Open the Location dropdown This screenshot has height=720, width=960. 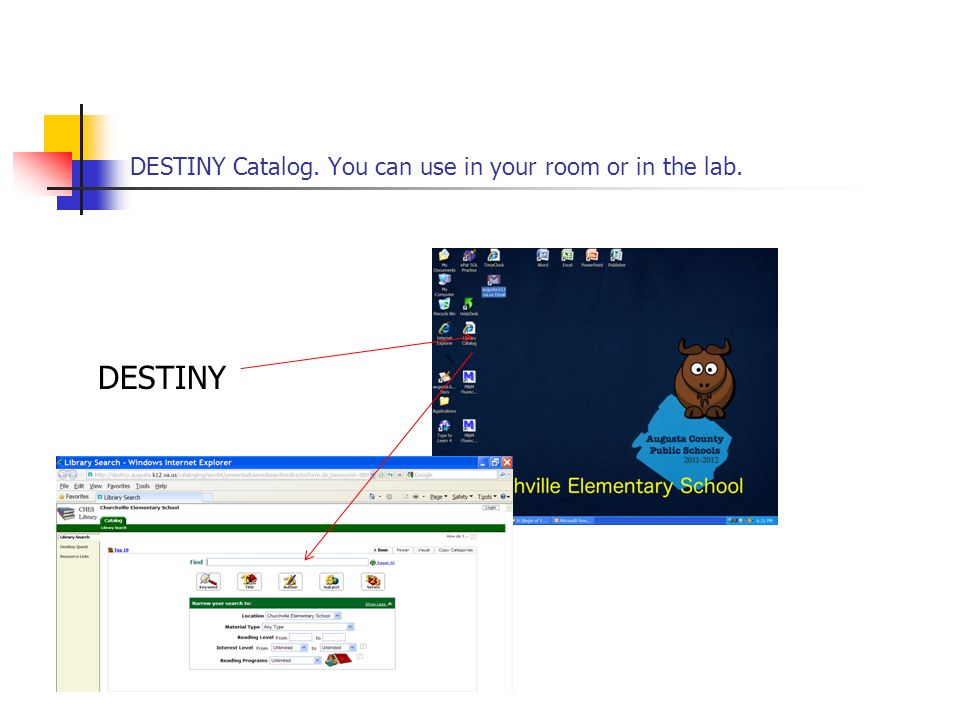point(304,615)
